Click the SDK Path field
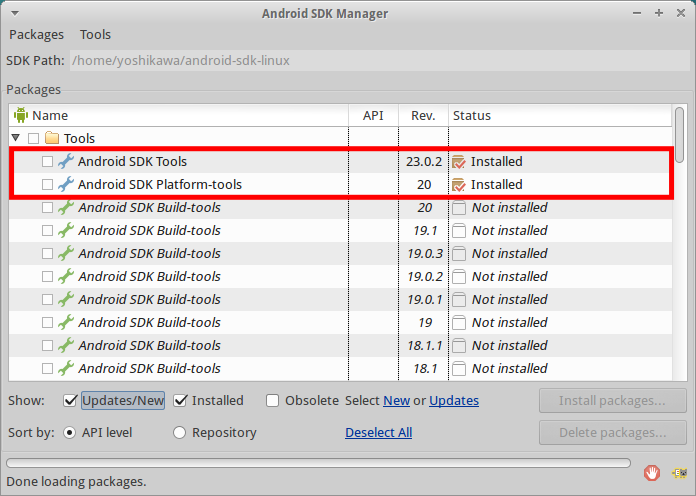 click(x=380, y=60)
